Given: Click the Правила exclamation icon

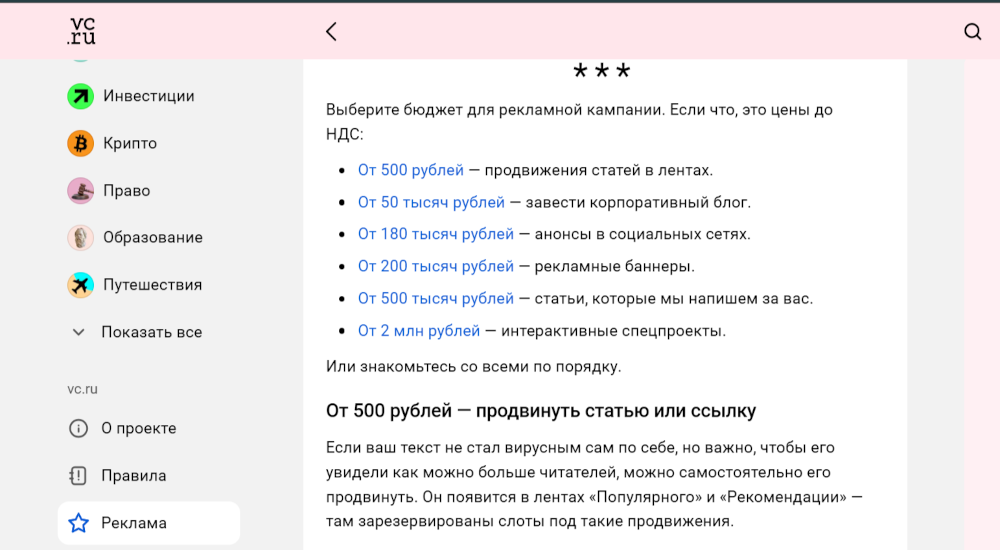Looking at the screenshot, I should [78, 475].
